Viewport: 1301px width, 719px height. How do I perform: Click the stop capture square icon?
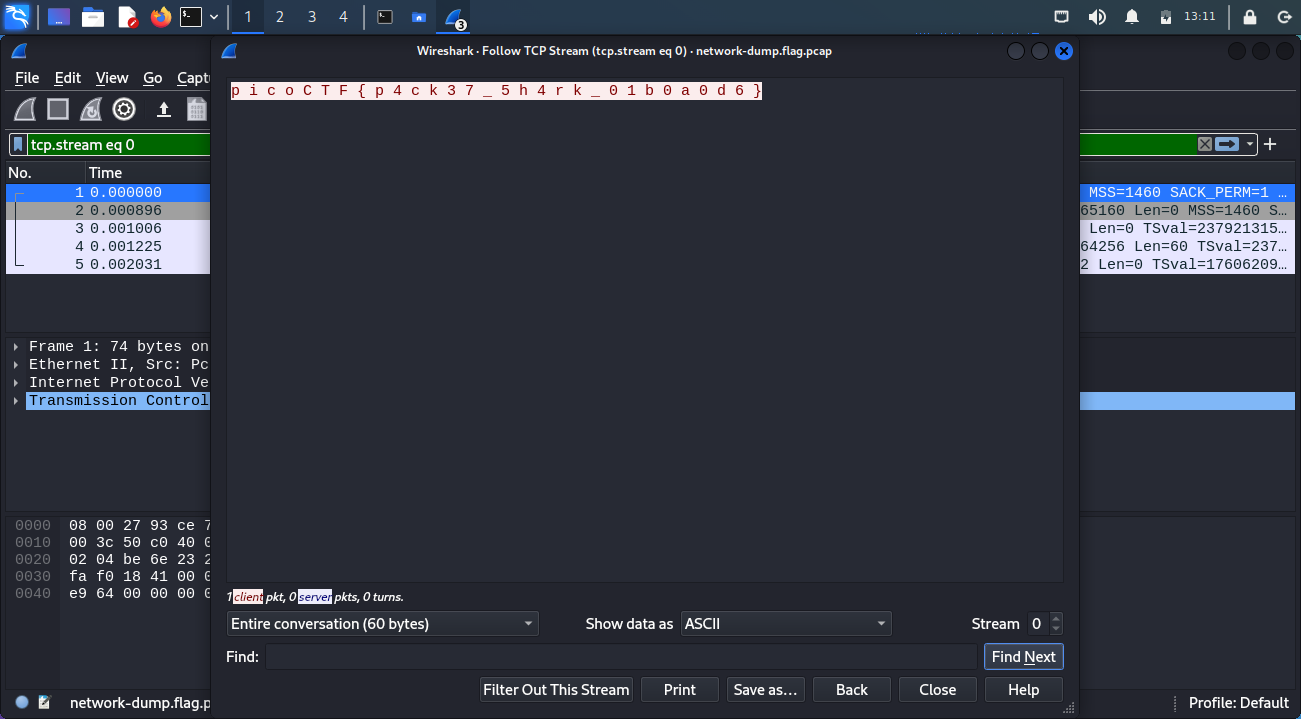[58, 109]
